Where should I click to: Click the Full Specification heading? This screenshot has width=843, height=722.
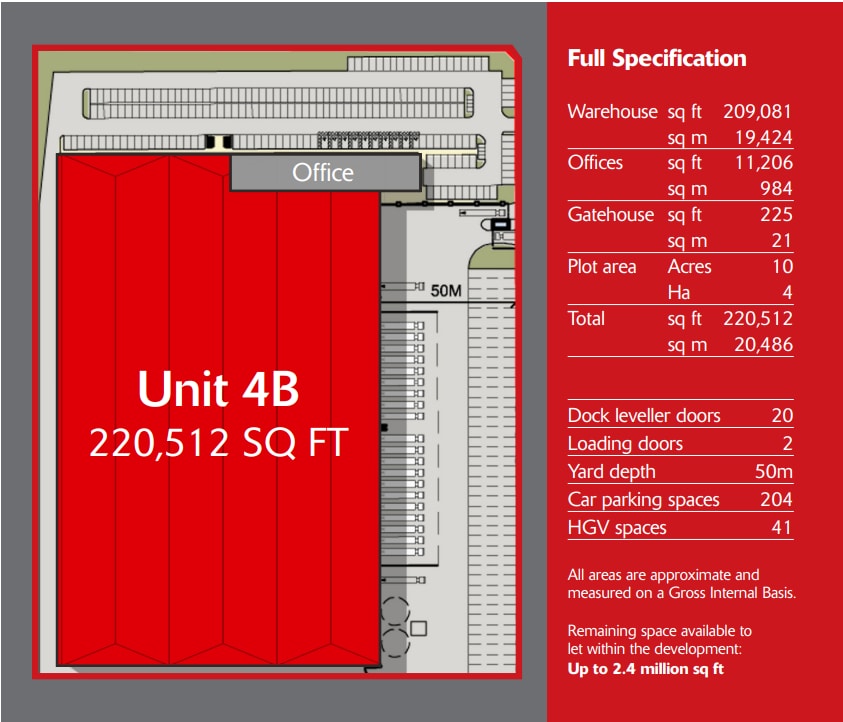tap(656, 58)
